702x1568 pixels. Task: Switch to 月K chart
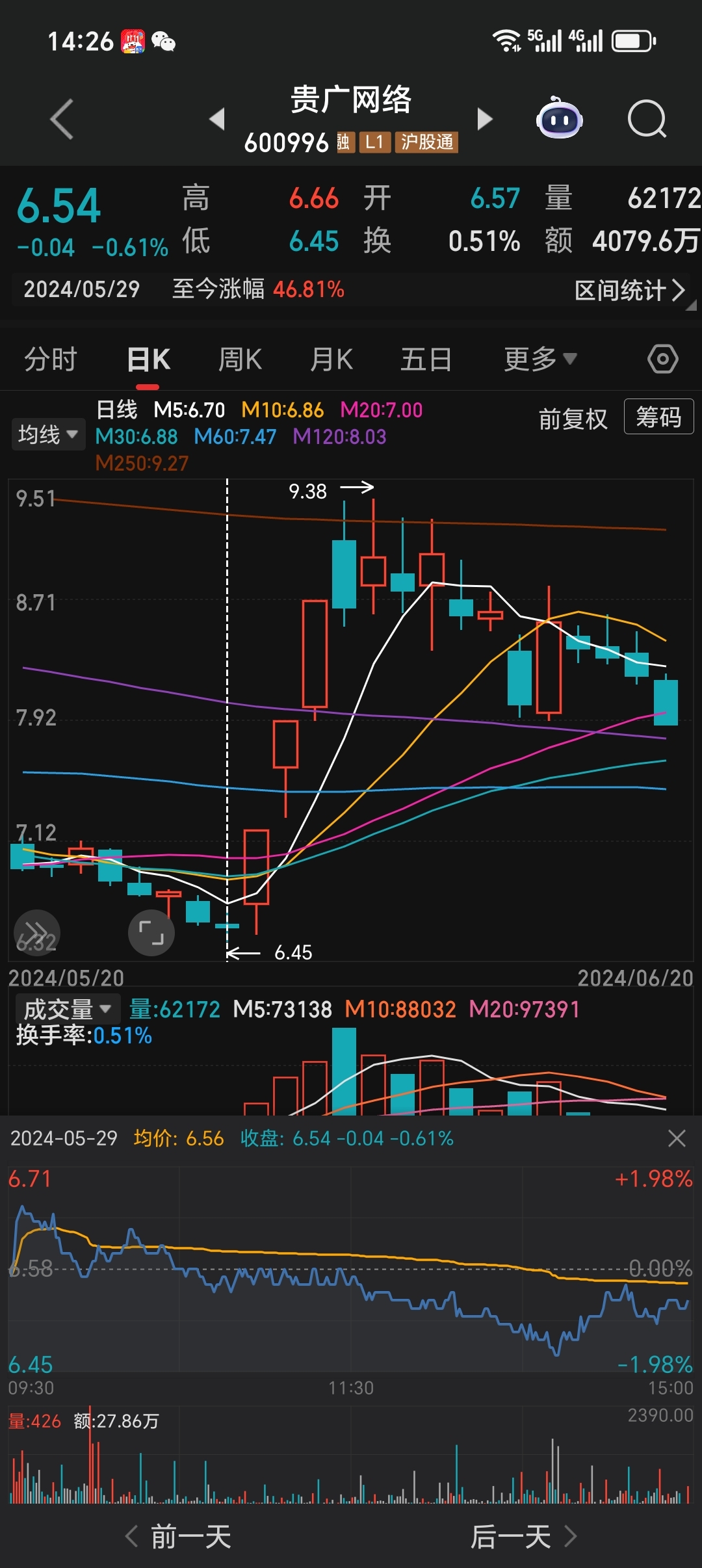coord(331,359)
